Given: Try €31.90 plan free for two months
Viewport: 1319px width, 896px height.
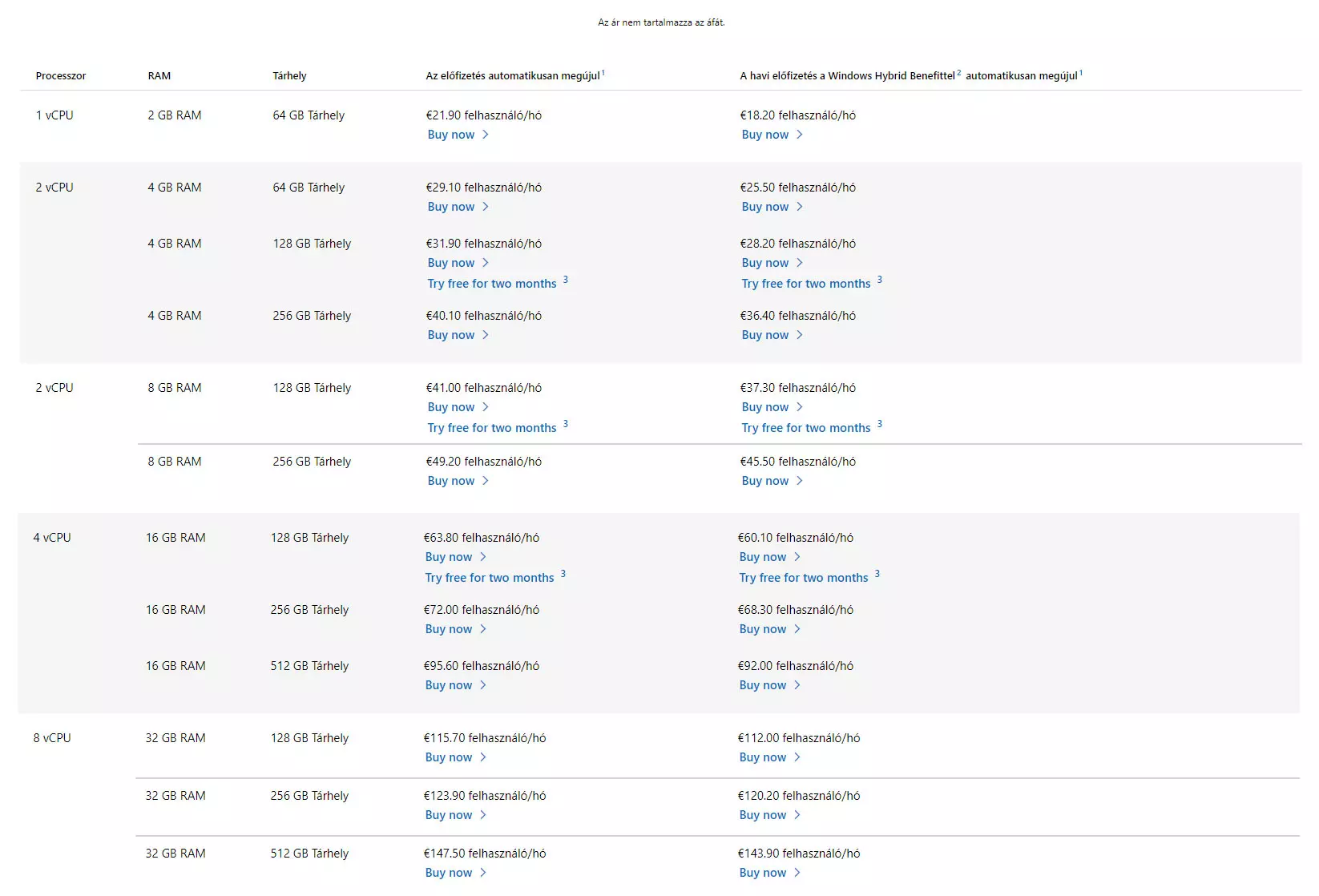Looking at the screenshot, I should click(x=492, y=284).
